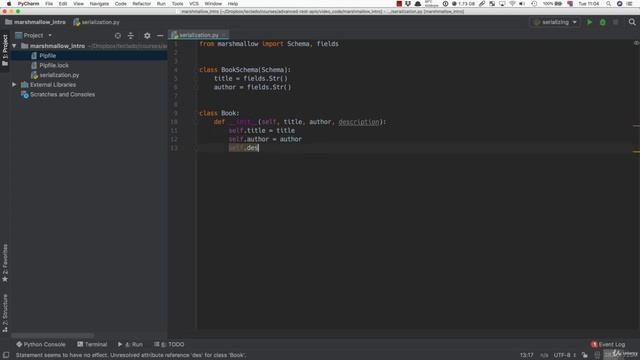Click the Collapse All icon in Project panel
The width and height of the screenshot is (640, 360).
point(131,36)
